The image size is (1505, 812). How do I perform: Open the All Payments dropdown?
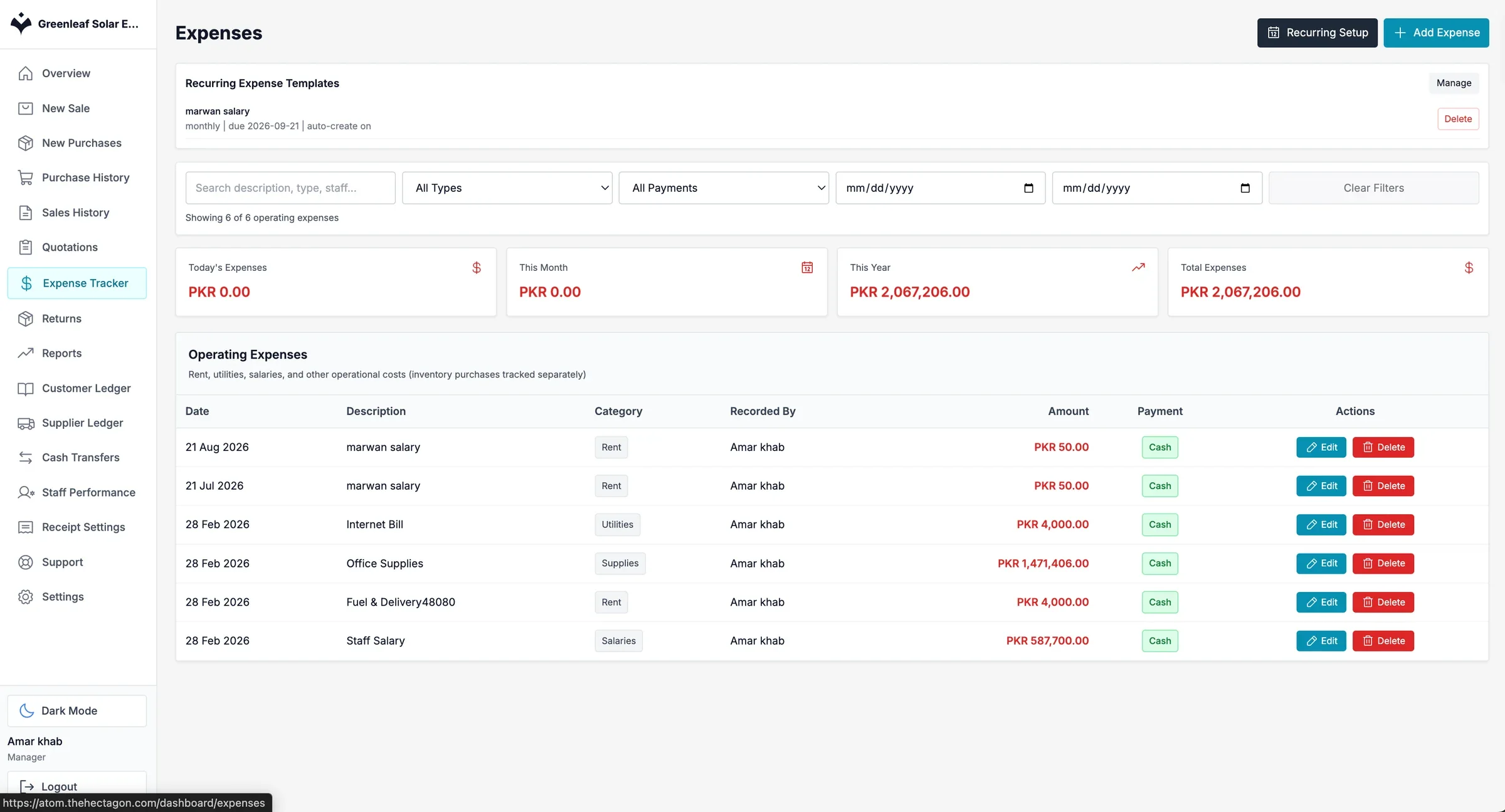(x=724, y=188)
